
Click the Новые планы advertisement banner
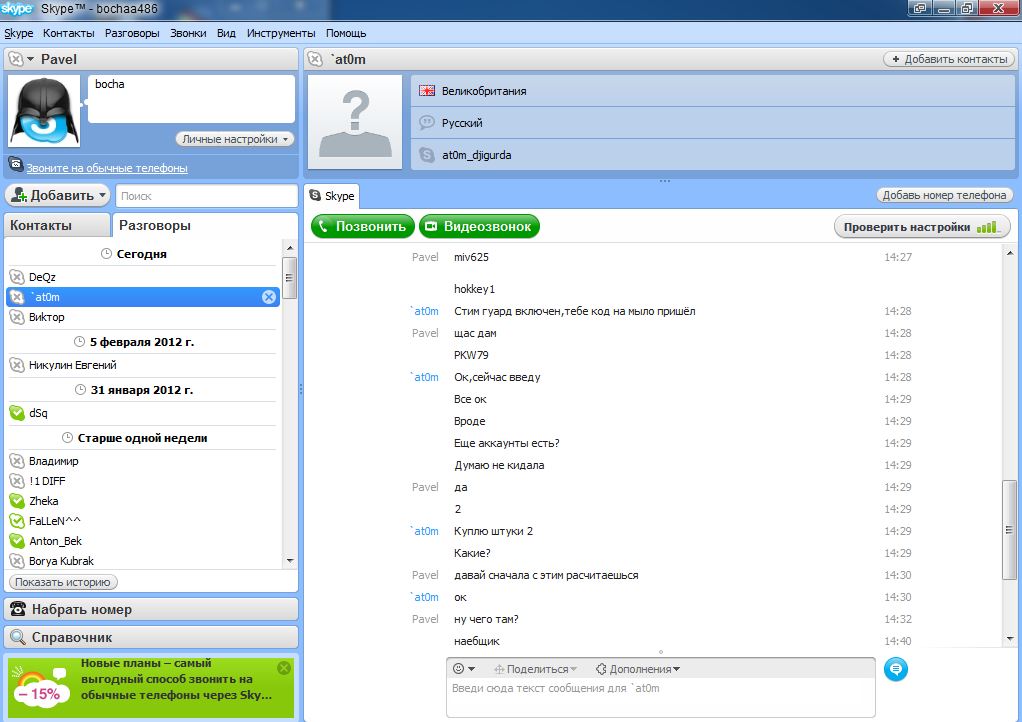click(151, 687)
